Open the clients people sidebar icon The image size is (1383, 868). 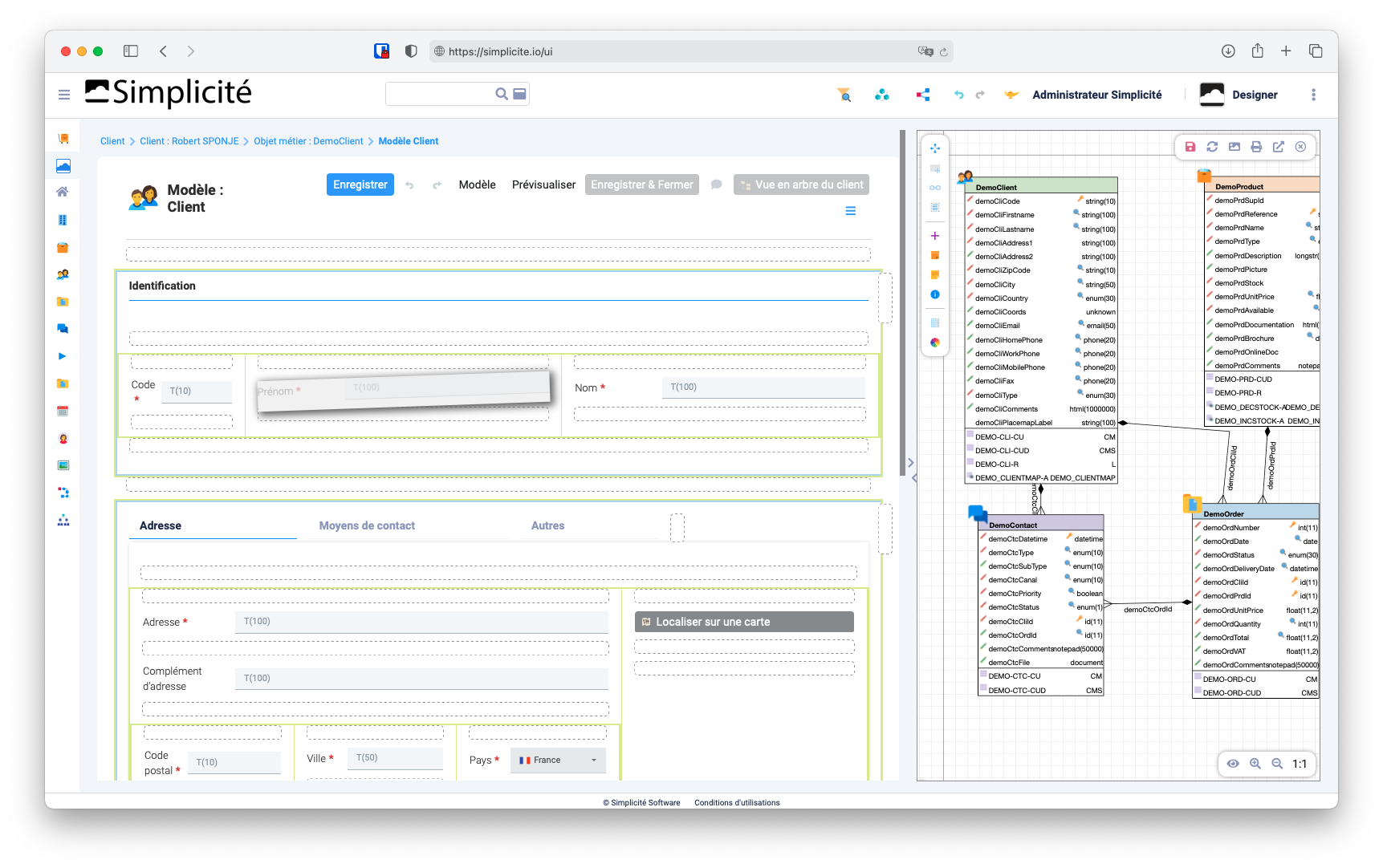click(63, 274)
